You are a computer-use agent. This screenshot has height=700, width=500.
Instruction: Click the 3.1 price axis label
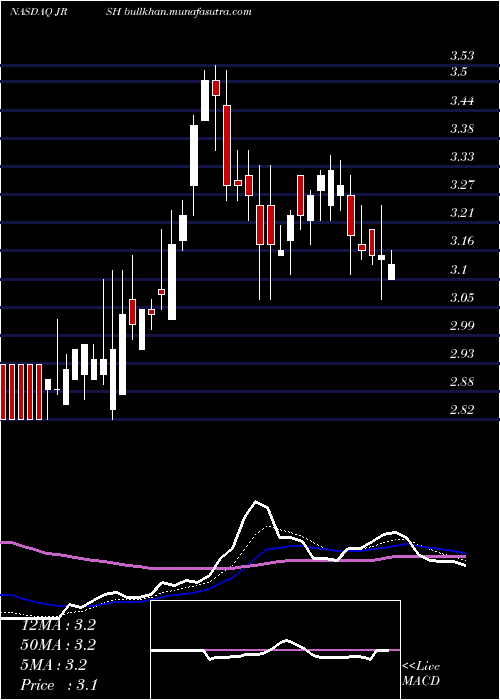(x=458, y=270)
